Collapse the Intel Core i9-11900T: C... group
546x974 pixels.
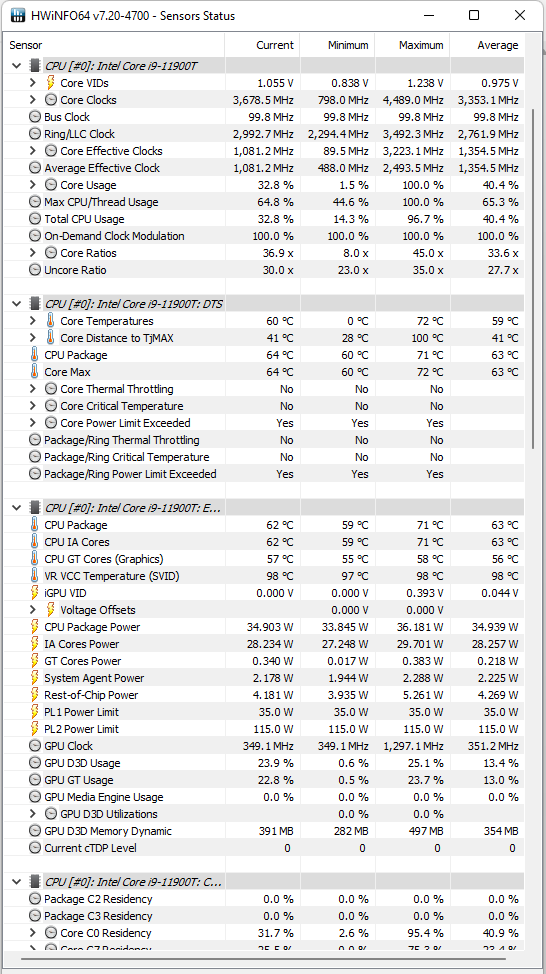(x=16, y=882)
